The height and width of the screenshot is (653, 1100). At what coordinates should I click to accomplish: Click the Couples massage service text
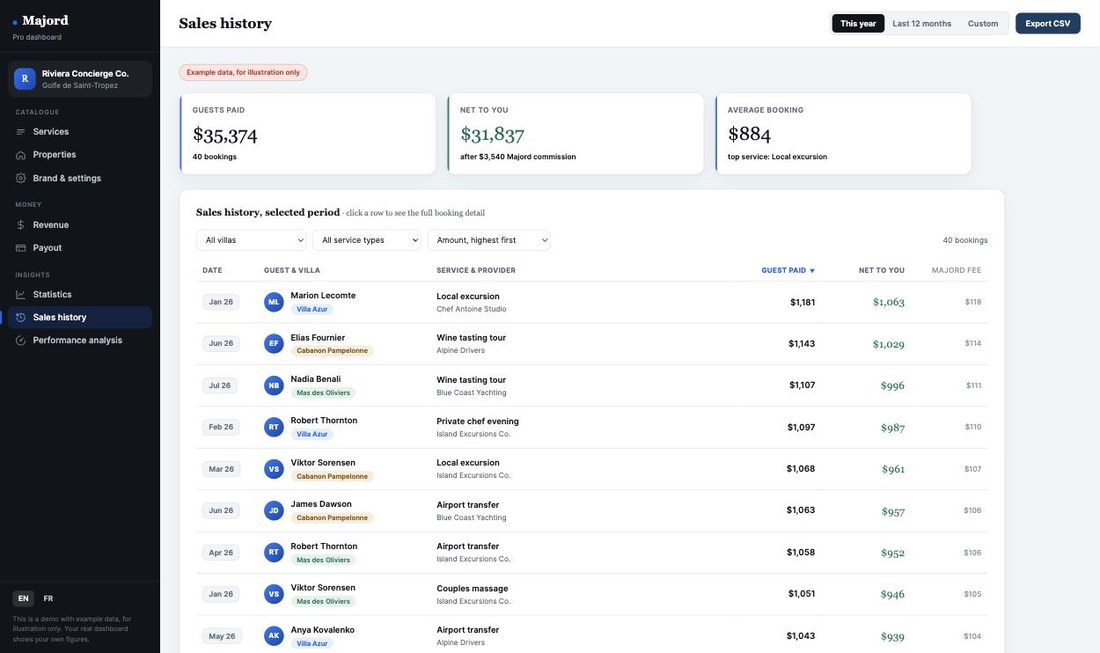coord(472,588)
